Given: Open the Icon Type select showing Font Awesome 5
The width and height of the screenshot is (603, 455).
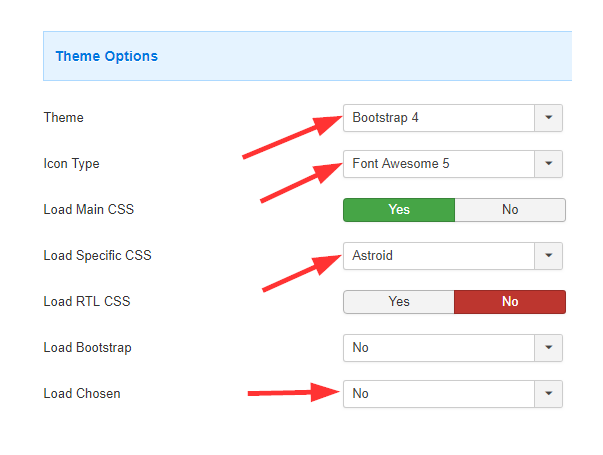Looking at the screenshot, I should (453, 164).
